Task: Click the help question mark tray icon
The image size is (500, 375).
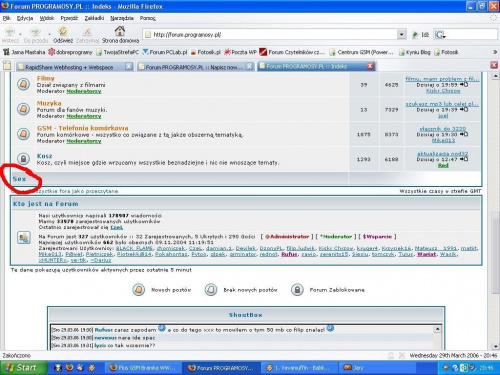Action: 455,368
